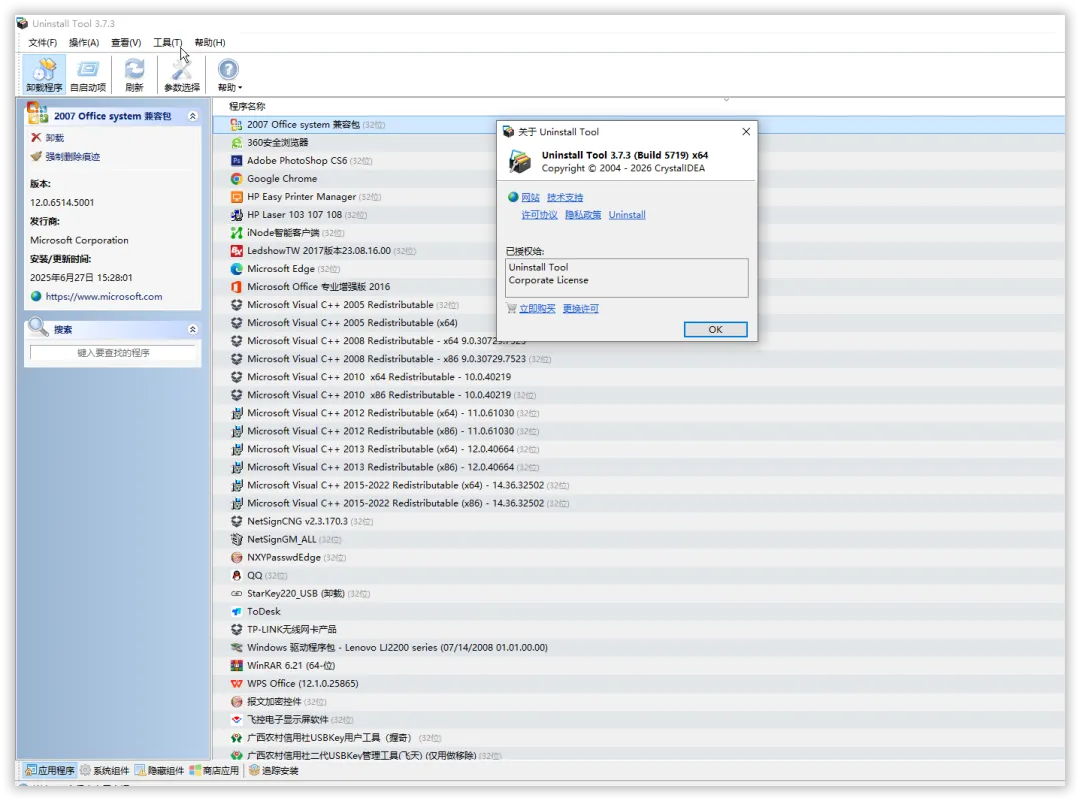1080x801 pixels.
Task: Select NetSignCNG v2.3.170.3 row
Action: tap(638, 521)
